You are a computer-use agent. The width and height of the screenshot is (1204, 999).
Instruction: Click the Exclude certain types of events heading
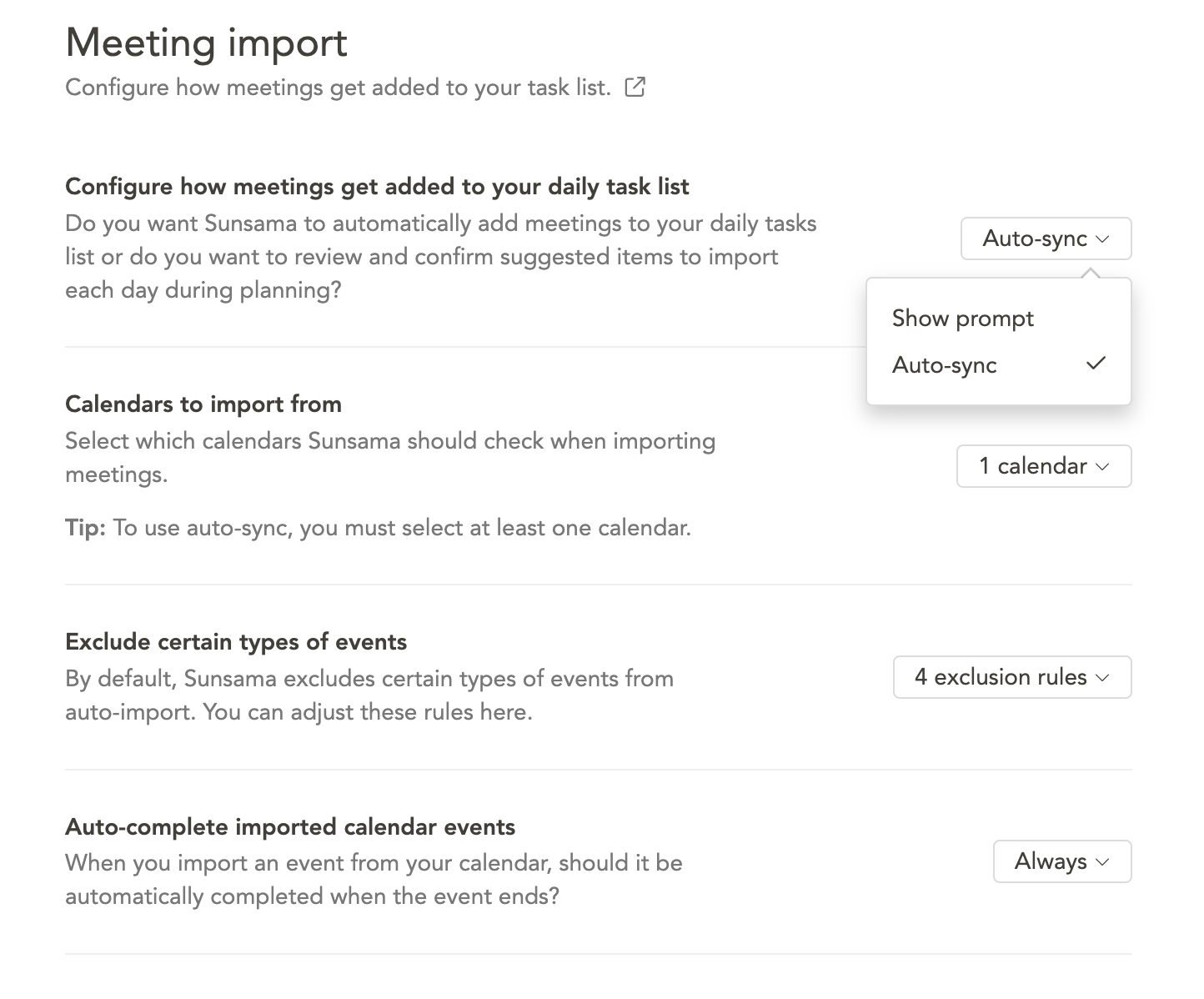[x=236, y=641]
